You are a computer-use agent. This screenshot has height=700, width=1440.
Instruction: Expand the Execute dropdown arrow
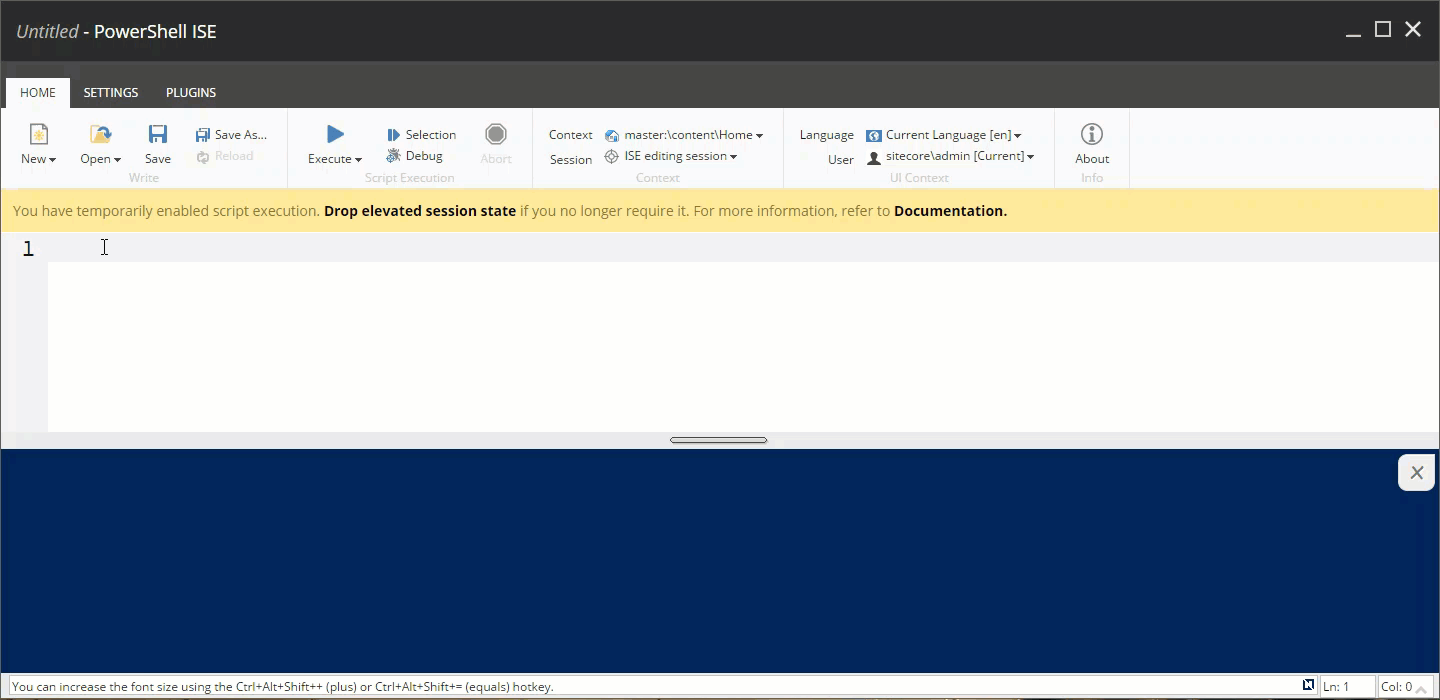(358, 160)
